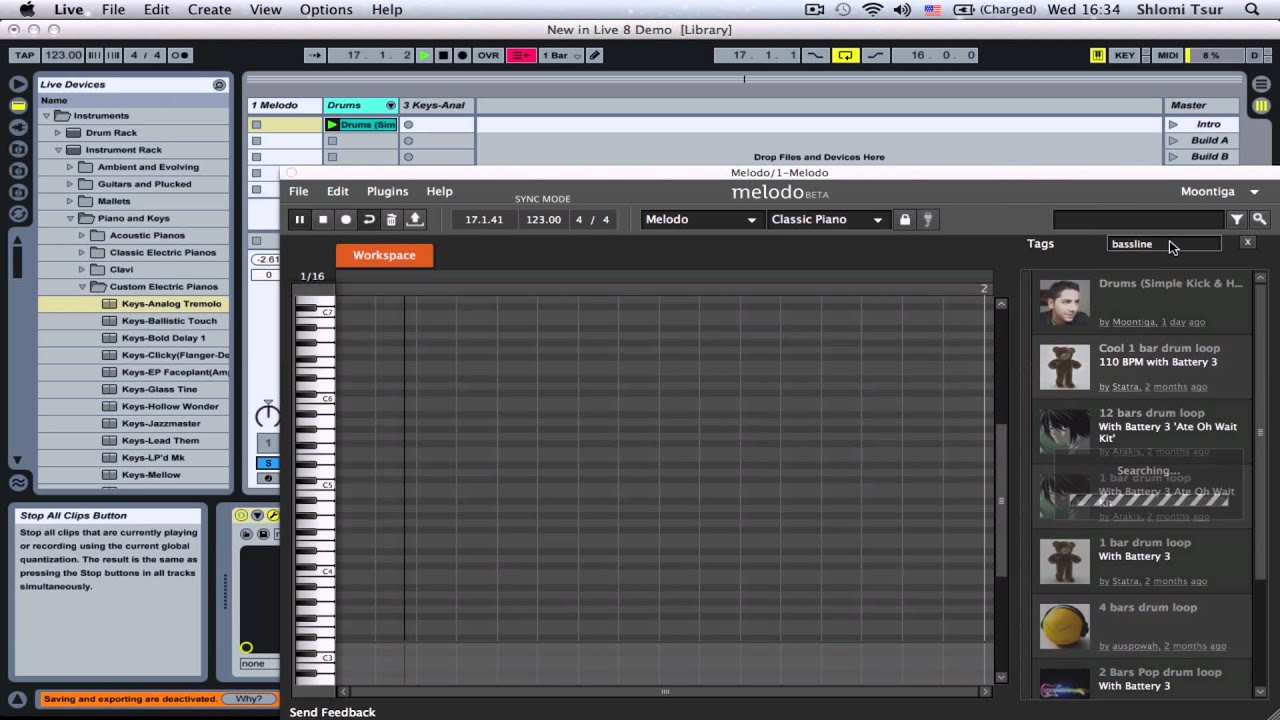Open the 1 Bar quantization menu

click(560, 55)
